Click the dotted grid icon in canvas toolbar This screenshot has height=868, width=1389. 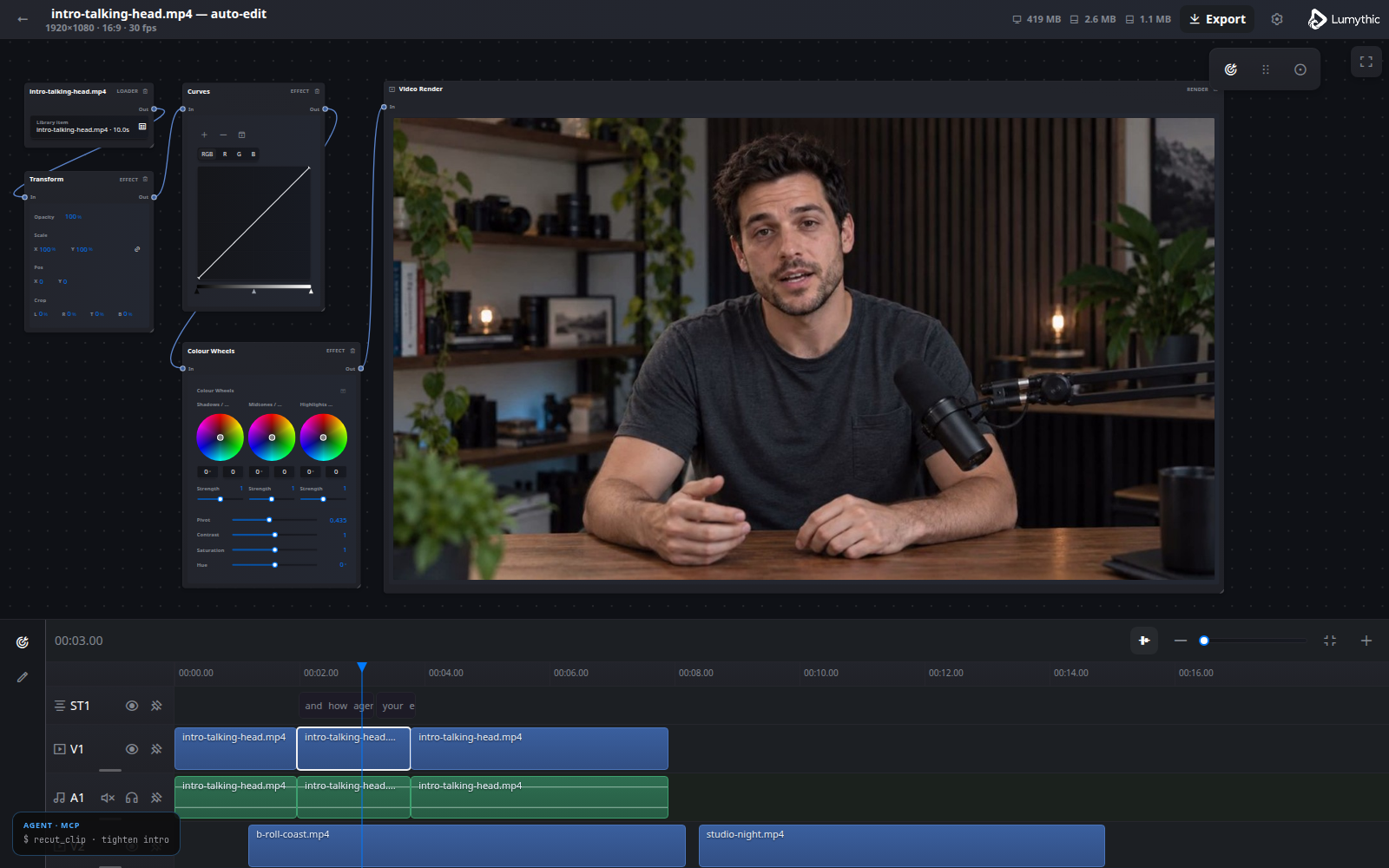click(x=1265, y=69)
